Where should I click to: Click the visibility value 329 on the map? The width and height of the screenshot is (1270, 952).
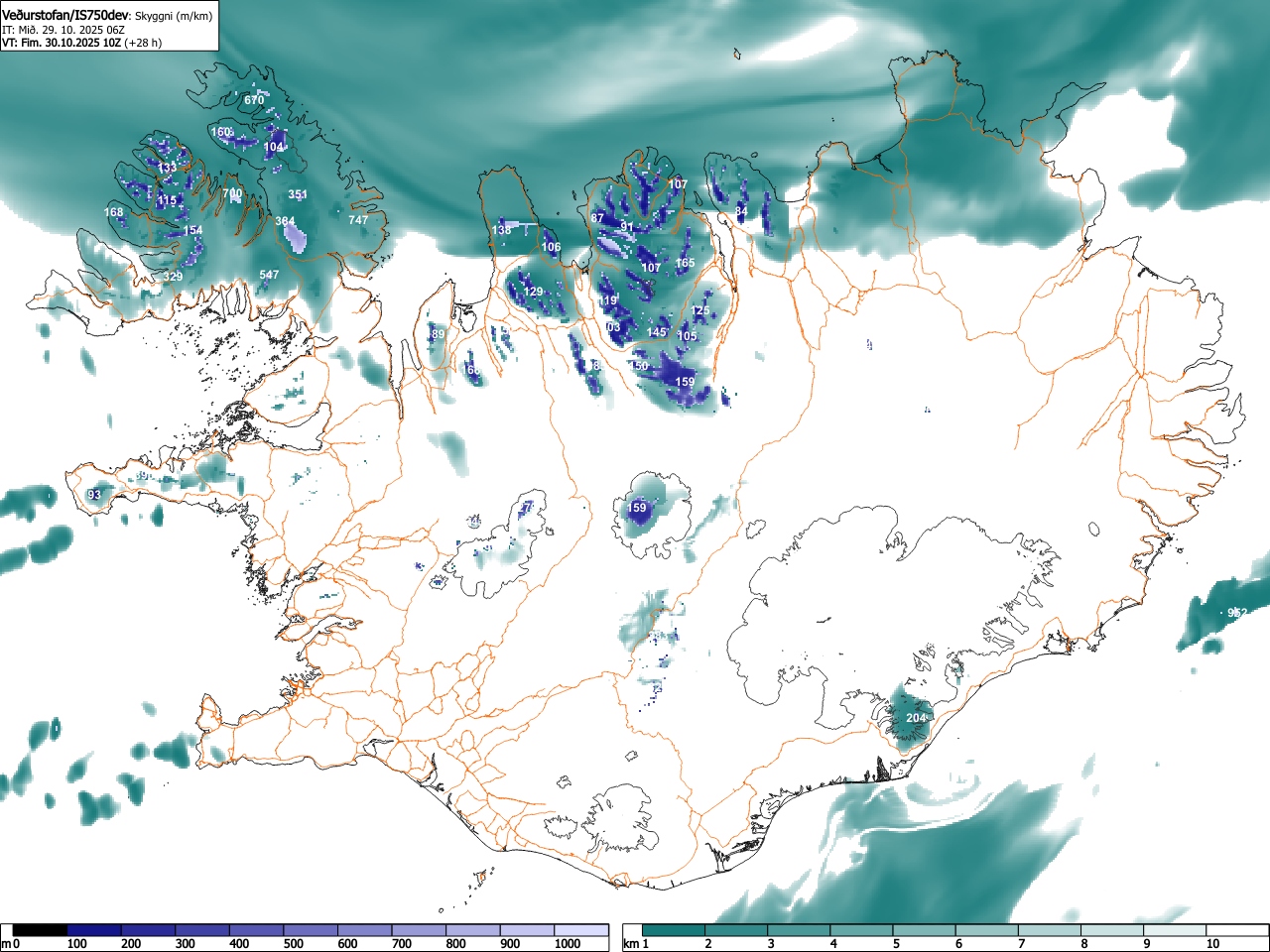coord(173,277)
